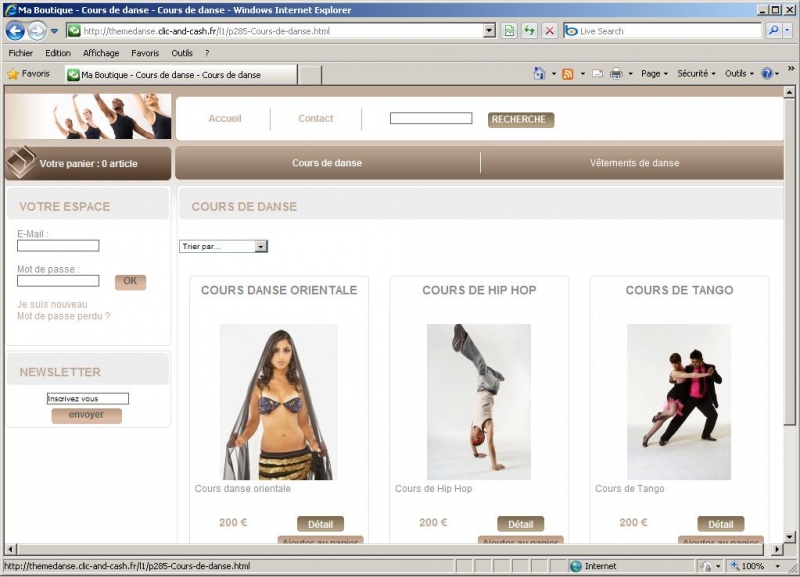Viewport: 800px width, 577px height.
Task: Click COURS DE TANGO title
Action: tap(679, 290)
